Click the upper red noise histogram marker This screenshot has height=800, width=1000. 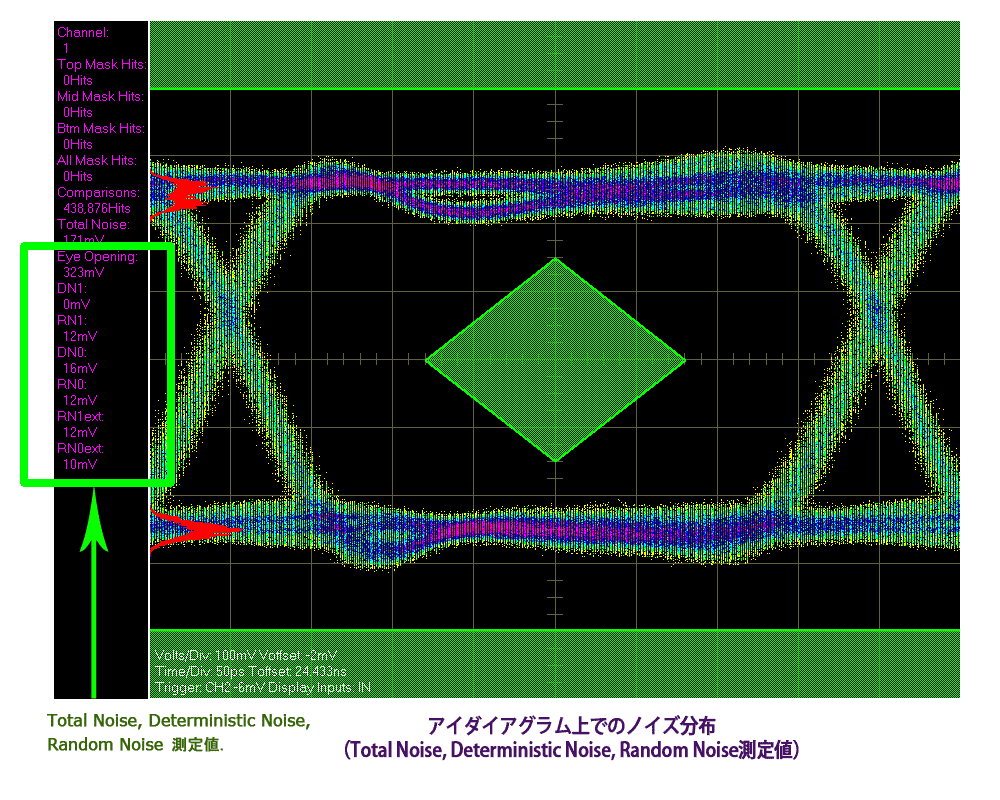(178, 192)
